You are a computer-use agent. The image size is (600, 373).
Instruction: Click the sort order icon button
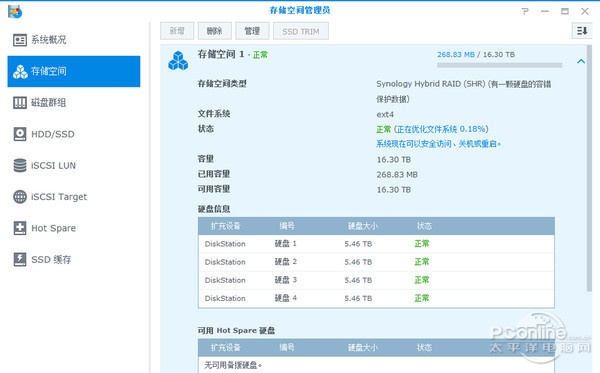click(582, 31)
